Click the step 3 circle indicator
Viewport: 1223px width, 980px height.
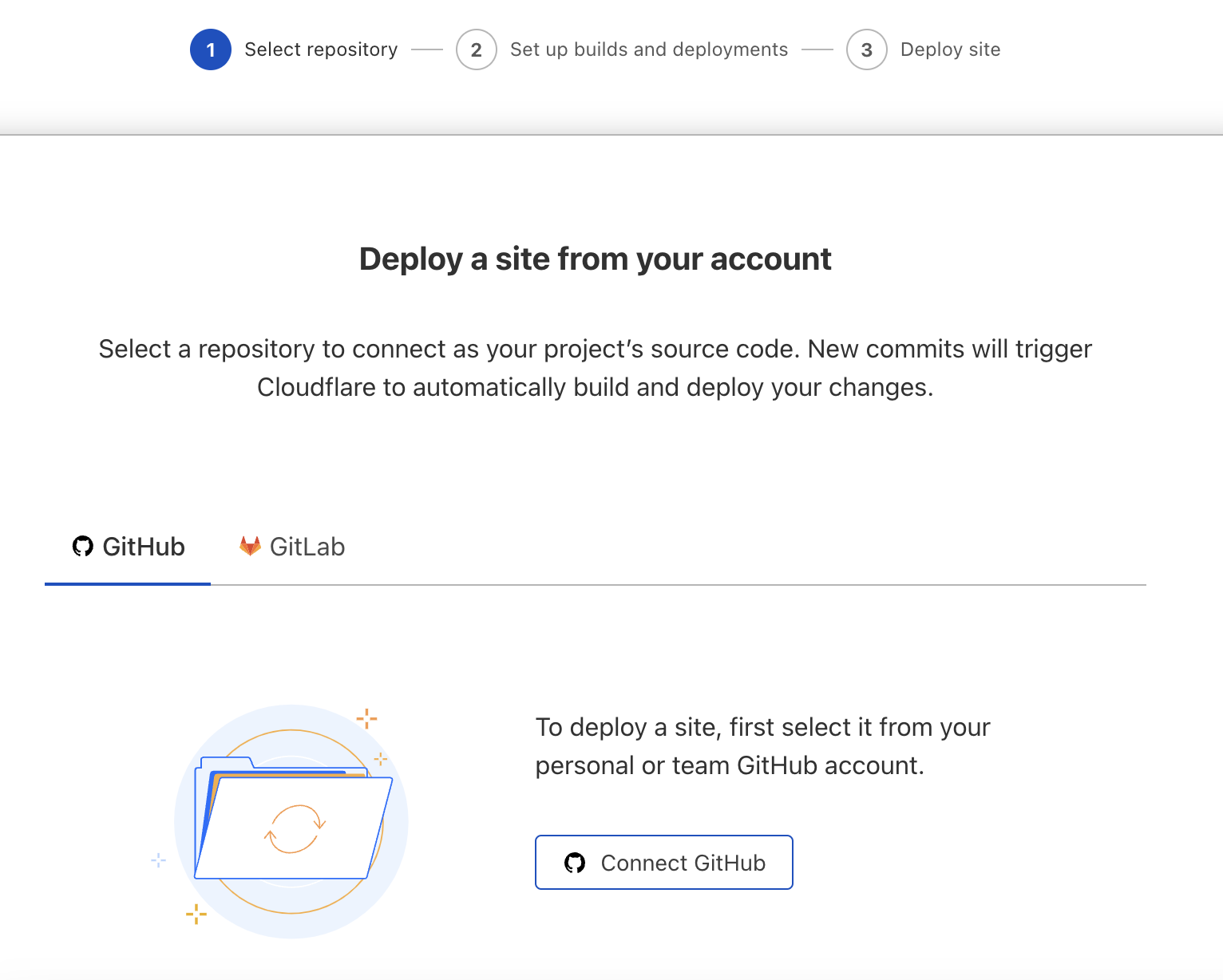click(867, 49)
